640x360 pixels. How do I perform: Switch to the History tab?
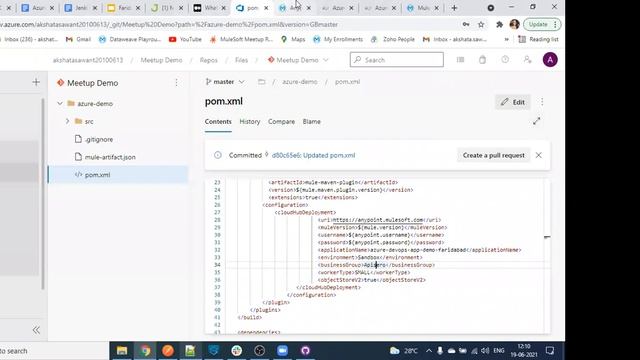click(x=249, y=122)
